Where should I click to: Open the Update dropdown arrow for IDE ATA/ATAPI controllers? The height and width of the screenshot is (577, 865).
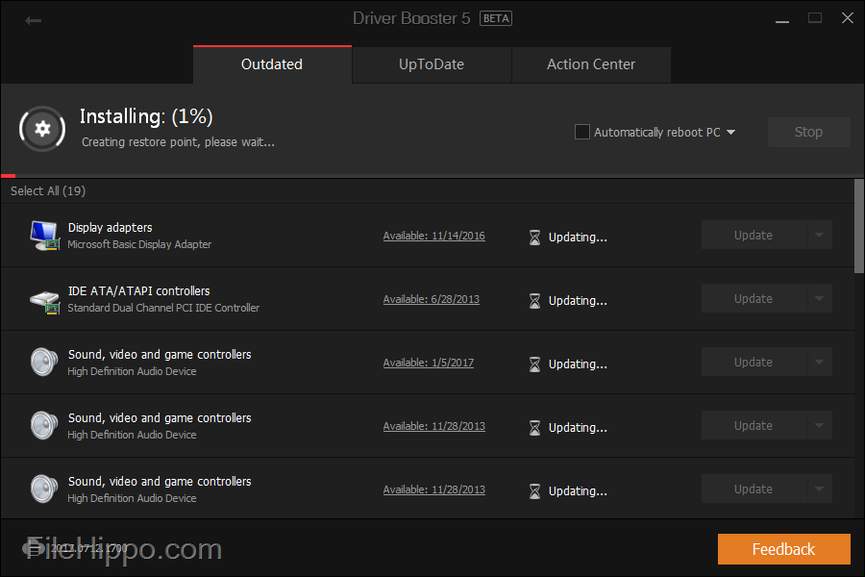819,298
